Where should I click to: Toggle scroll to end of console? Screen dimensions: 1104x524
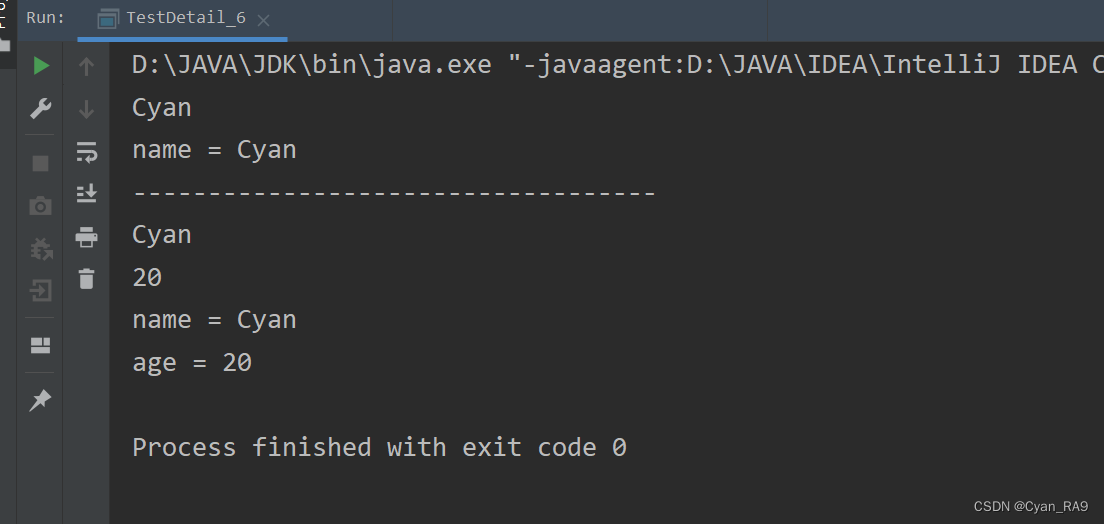tap(87, 194)
